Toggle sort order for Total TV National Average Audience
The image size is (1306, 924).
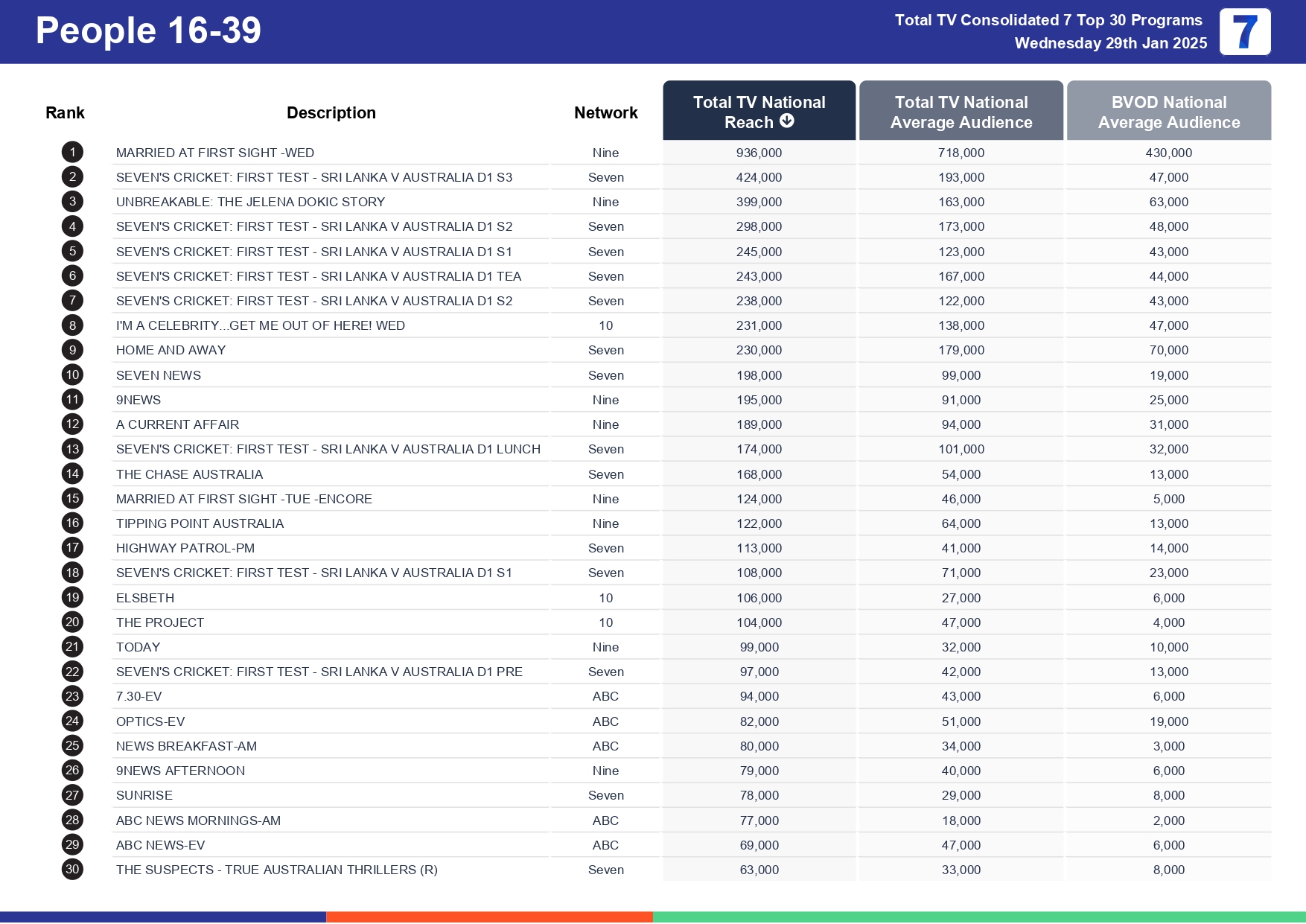click(961, 111)
